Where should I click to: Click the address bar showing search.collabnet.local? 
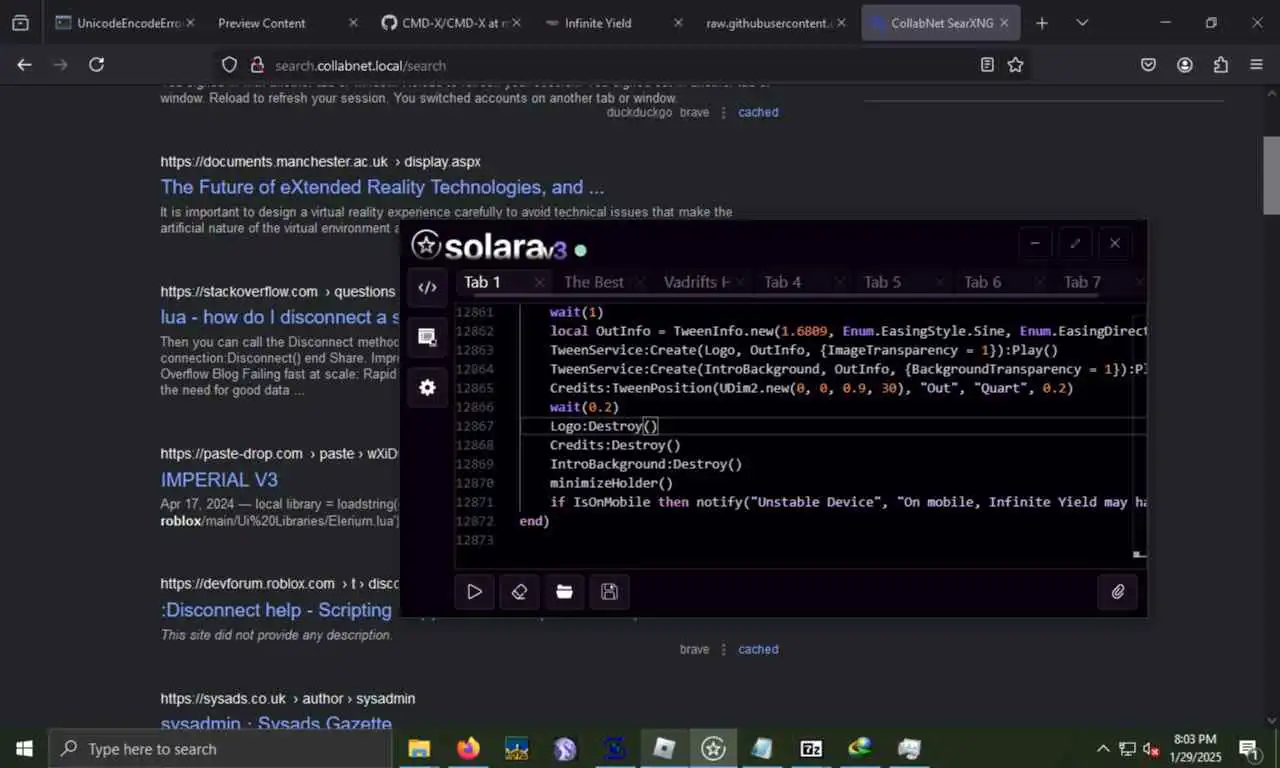[x=618, y=65]
